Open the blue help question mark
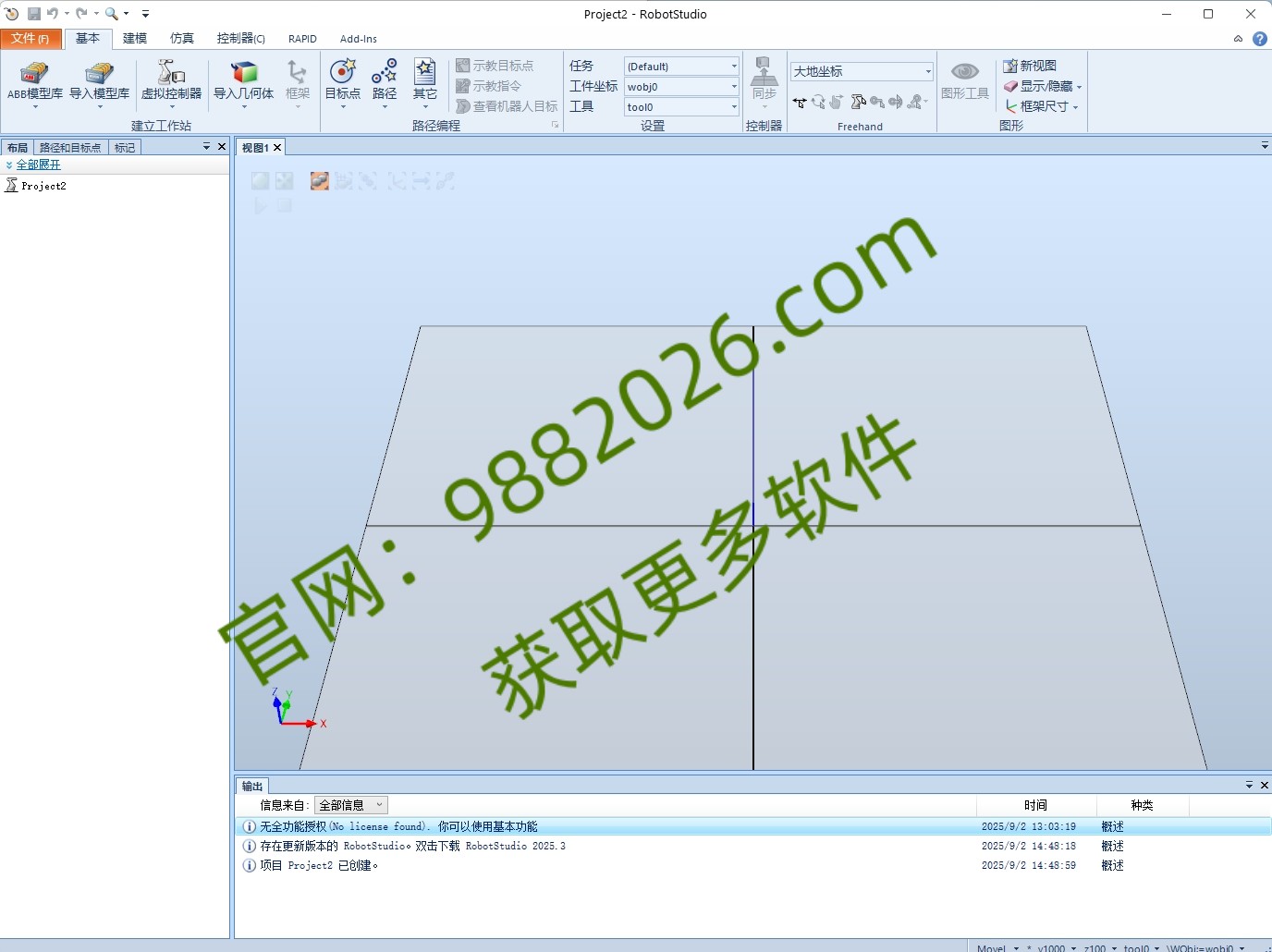 pyautogui.click(x=1259, y=39)
